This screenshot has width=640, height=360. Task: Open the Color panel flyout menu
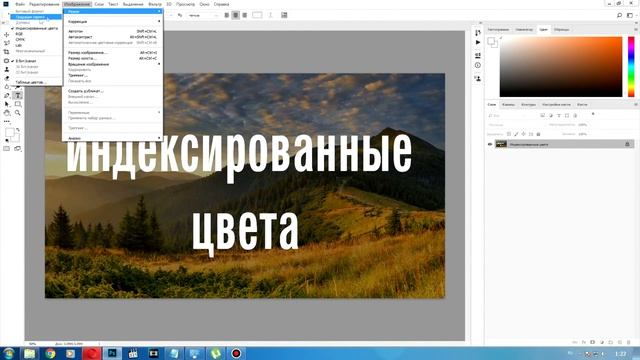tap(636, 30)
